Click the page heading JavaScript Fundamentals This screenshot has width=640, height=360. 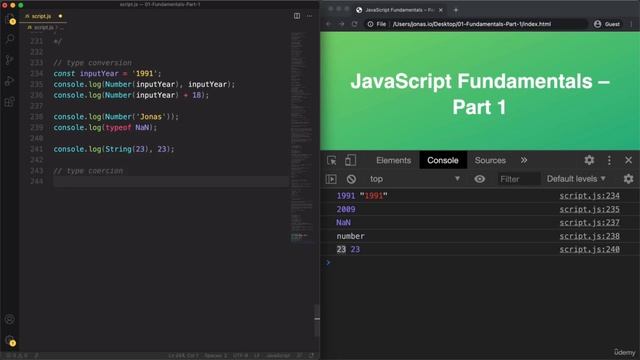point(480,93)
